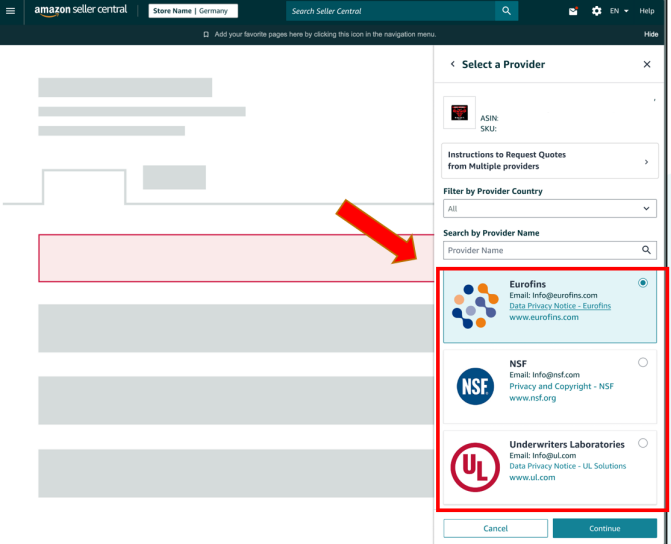
Task: Select the NSF radio button
Action: pyautogui.click(x=643, y=363)
